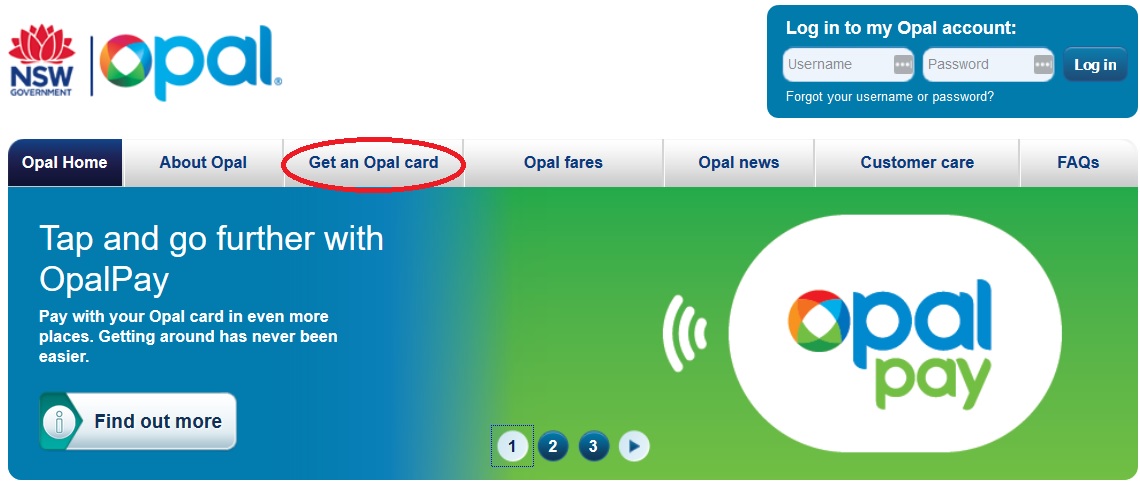Image resolution: width=1140 pixels, height=481 pixels.
Task: Open the Opal news tab
Action: pos(739,163)
